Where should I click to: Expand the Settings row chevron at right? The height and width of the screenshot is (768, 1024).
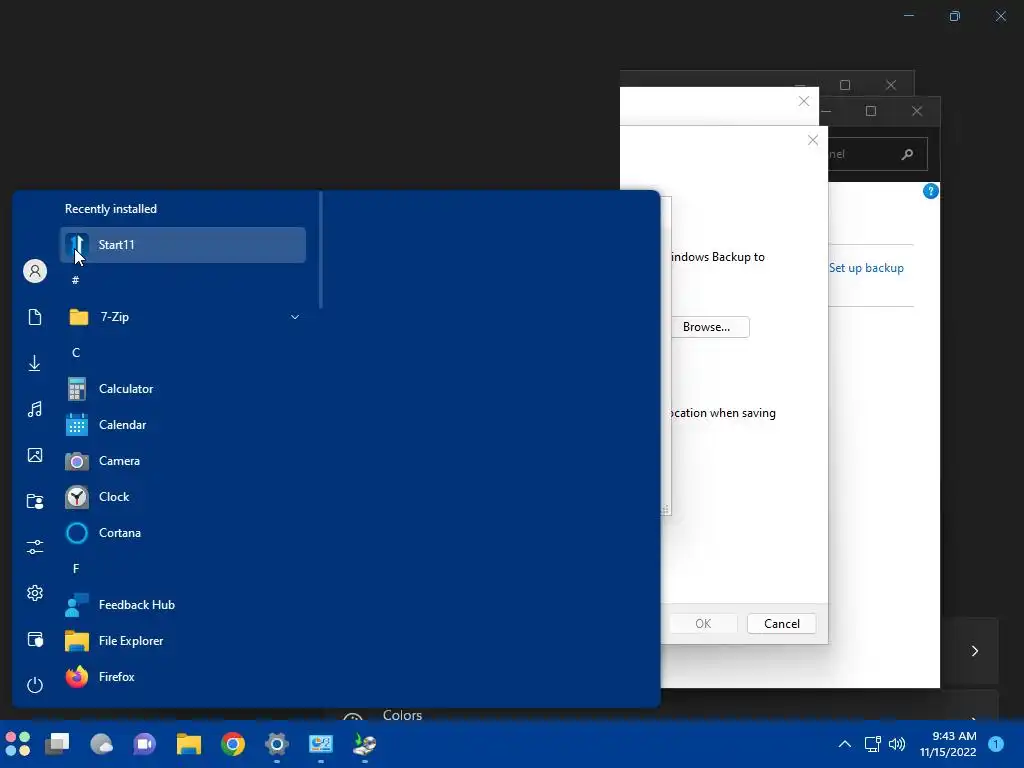tap(974, 651)
